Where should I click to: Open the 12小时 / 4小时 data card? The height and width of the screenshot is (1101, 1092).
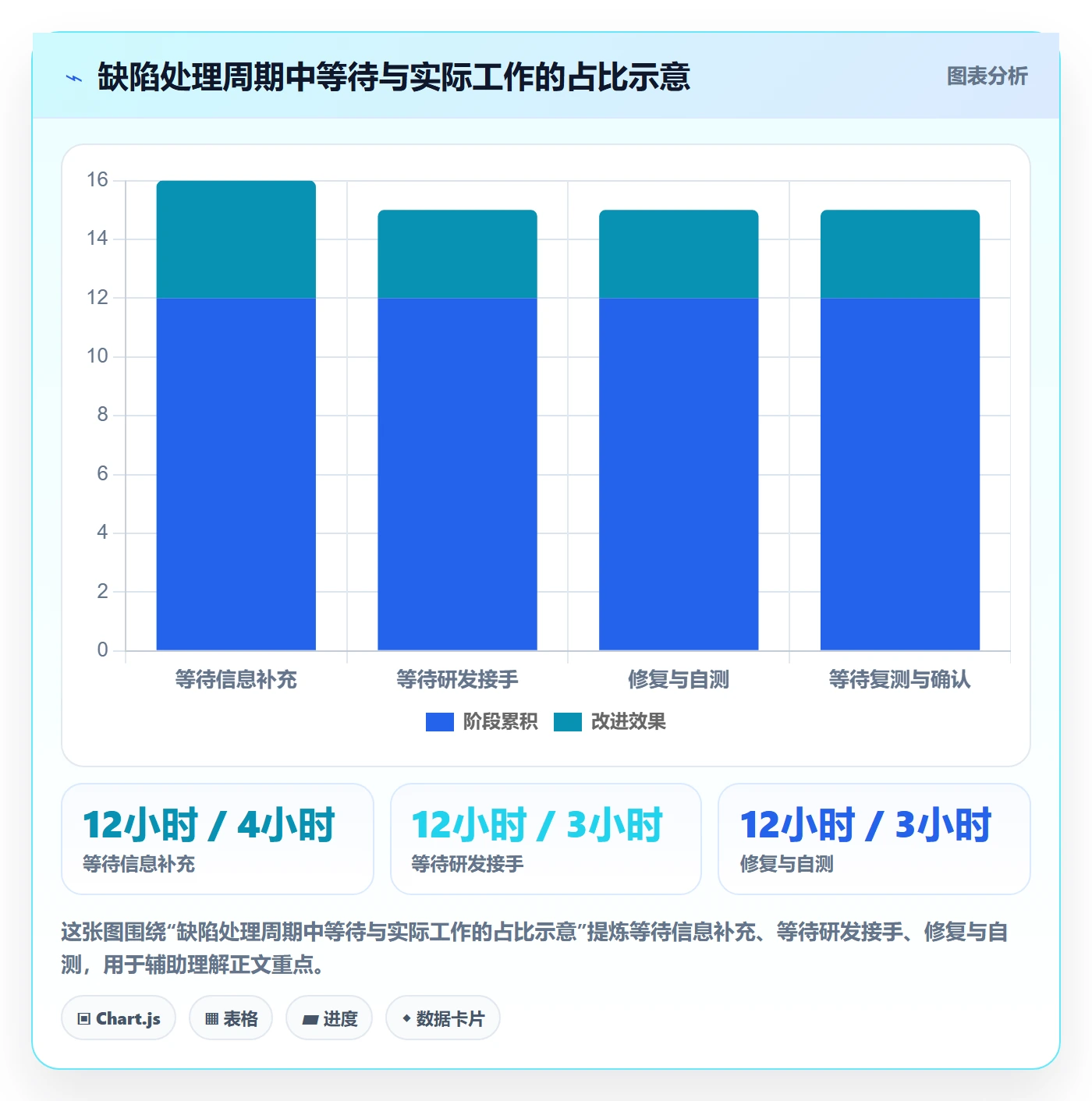(x=218, y=839)
